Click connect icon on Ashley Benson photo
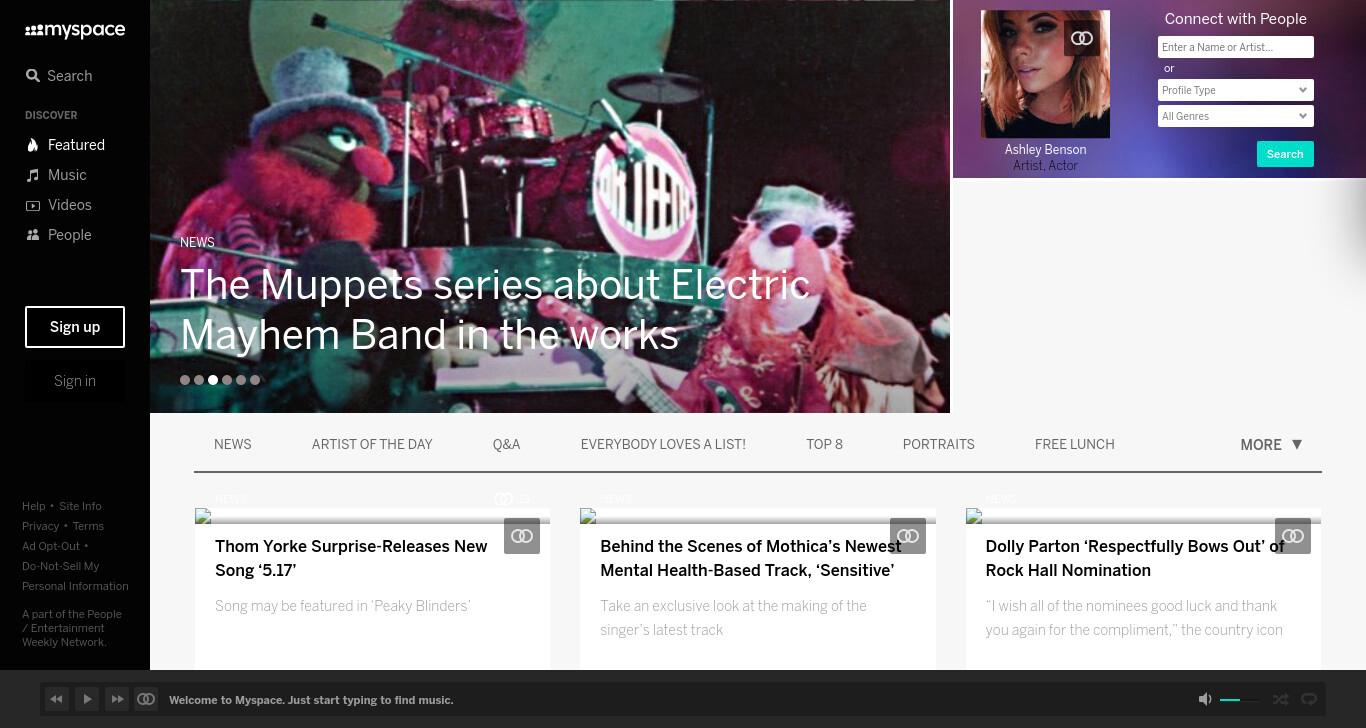Screen dimensions: 1366x728 point(1082,38)
